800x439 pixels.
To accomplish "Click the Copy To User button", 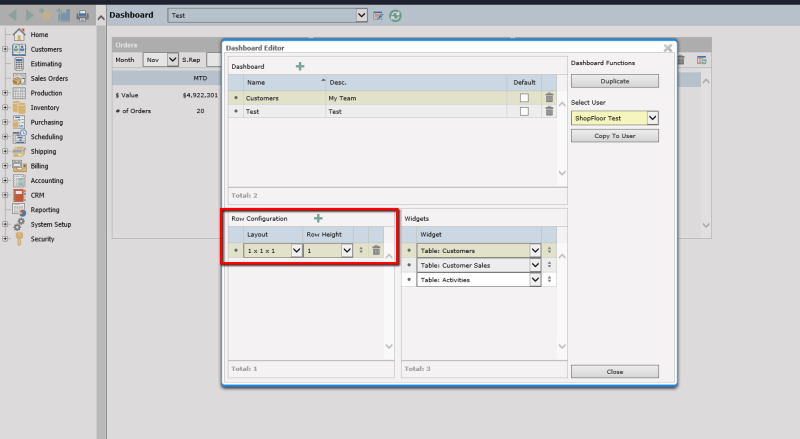I will (x=614, y=135).
